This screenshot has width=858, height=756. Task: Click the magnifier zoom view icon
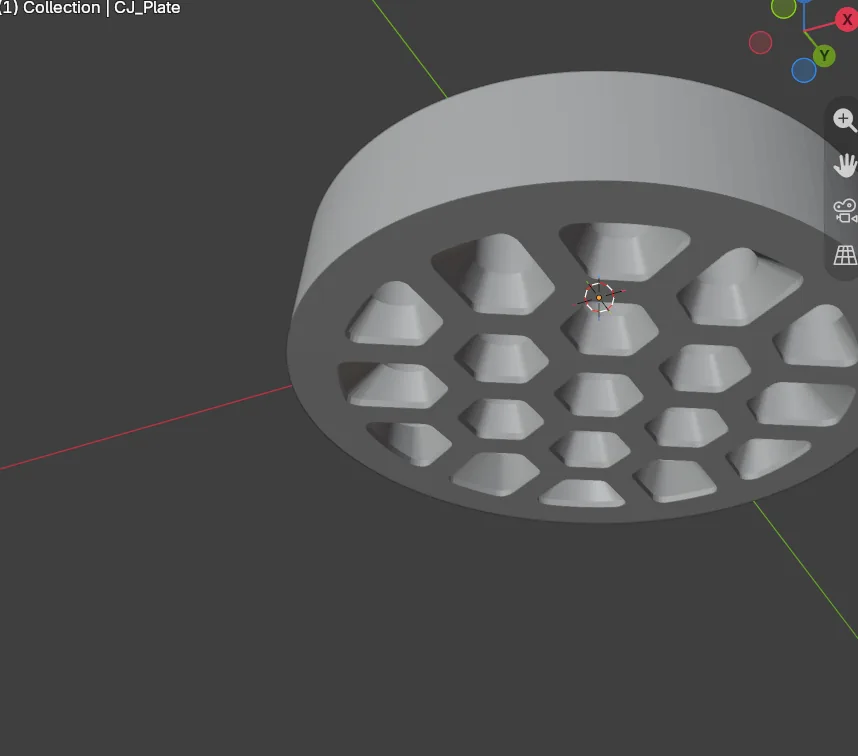point(844,120)
